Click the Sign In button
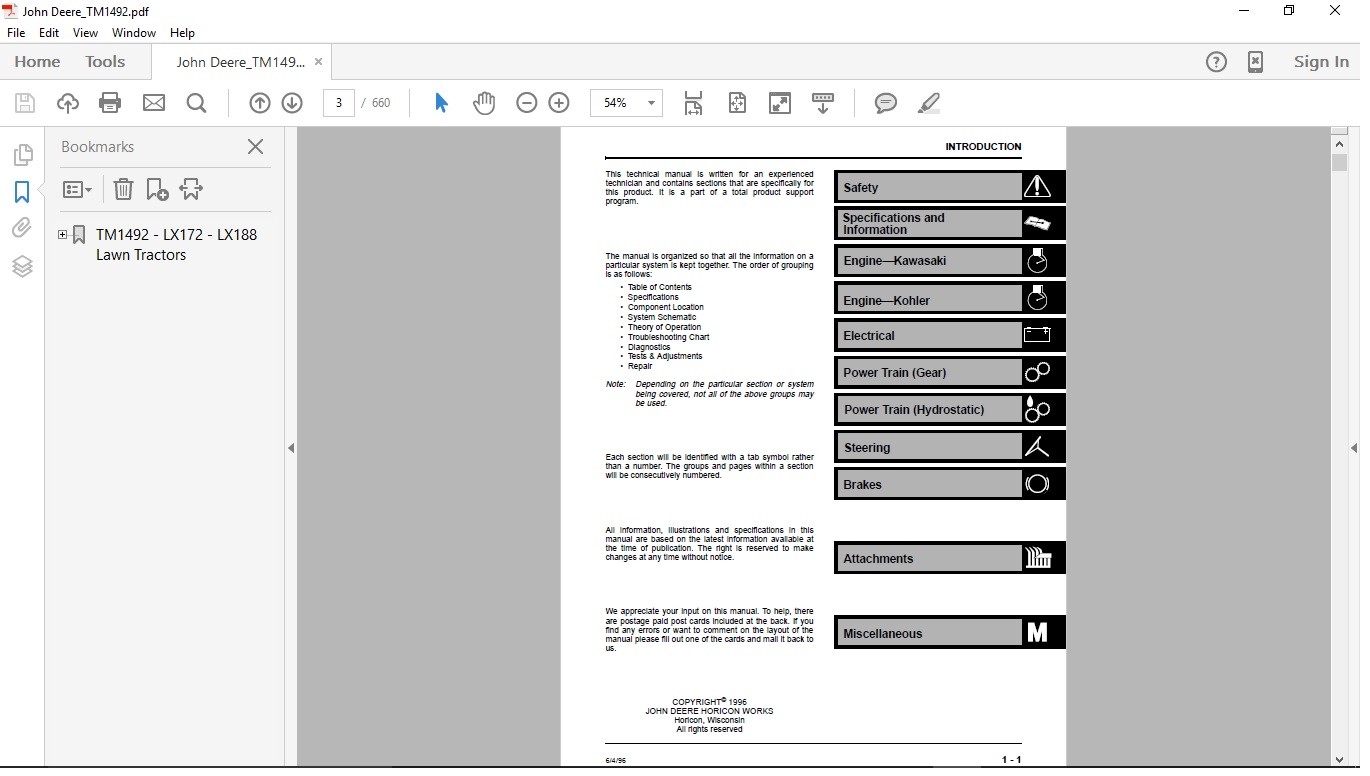 tap(1321, 62)
